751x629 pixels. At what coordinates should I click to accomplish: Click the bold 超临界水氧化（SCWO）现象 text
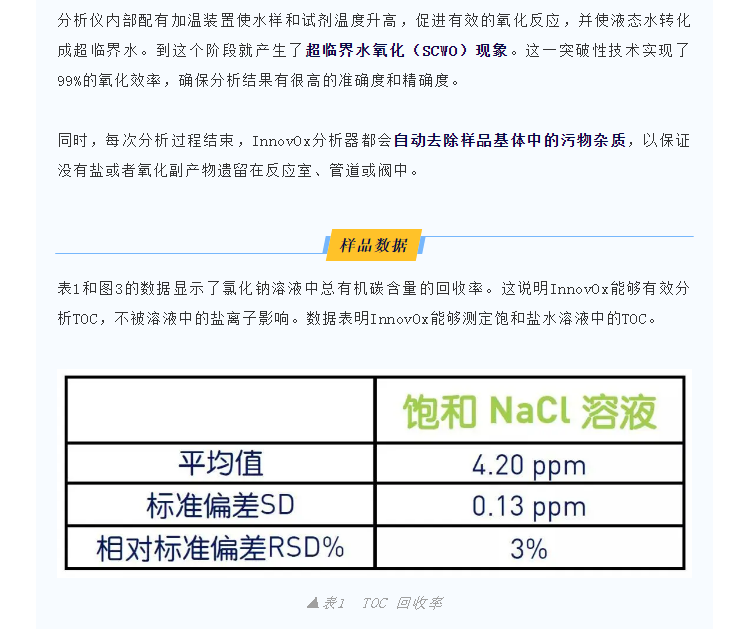pyautogui.click(x=411, y=49)
